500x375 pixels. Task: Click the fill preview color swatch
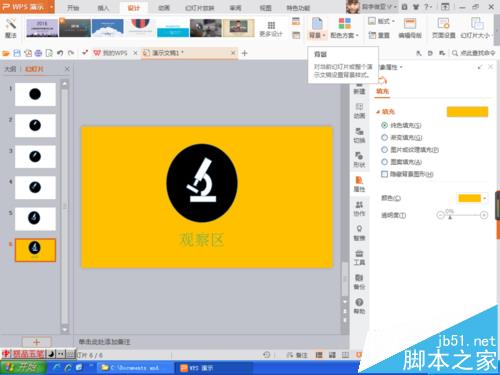(x=467, y=112)
